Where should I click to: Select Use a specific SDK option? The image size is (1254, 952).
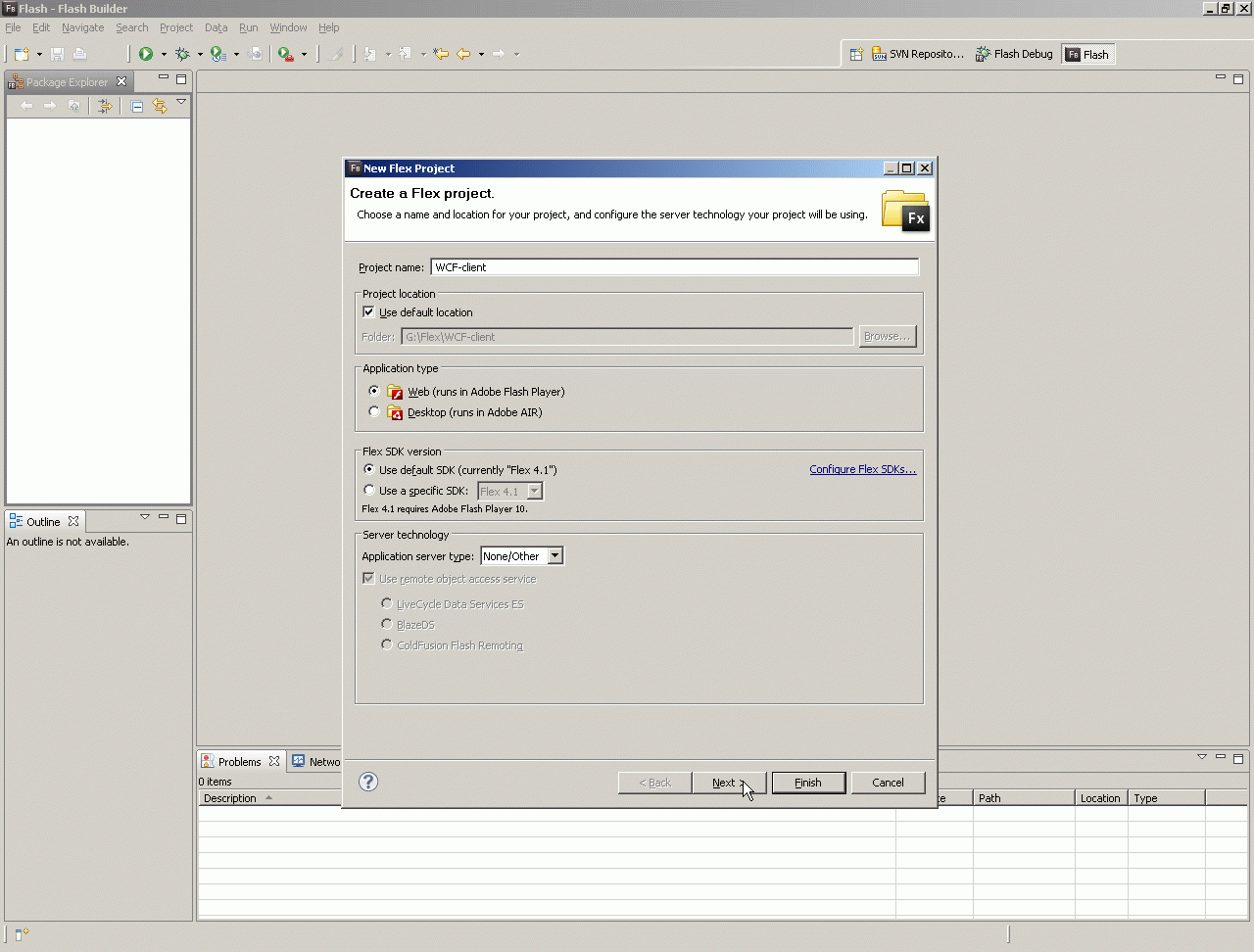coord(368,490)
